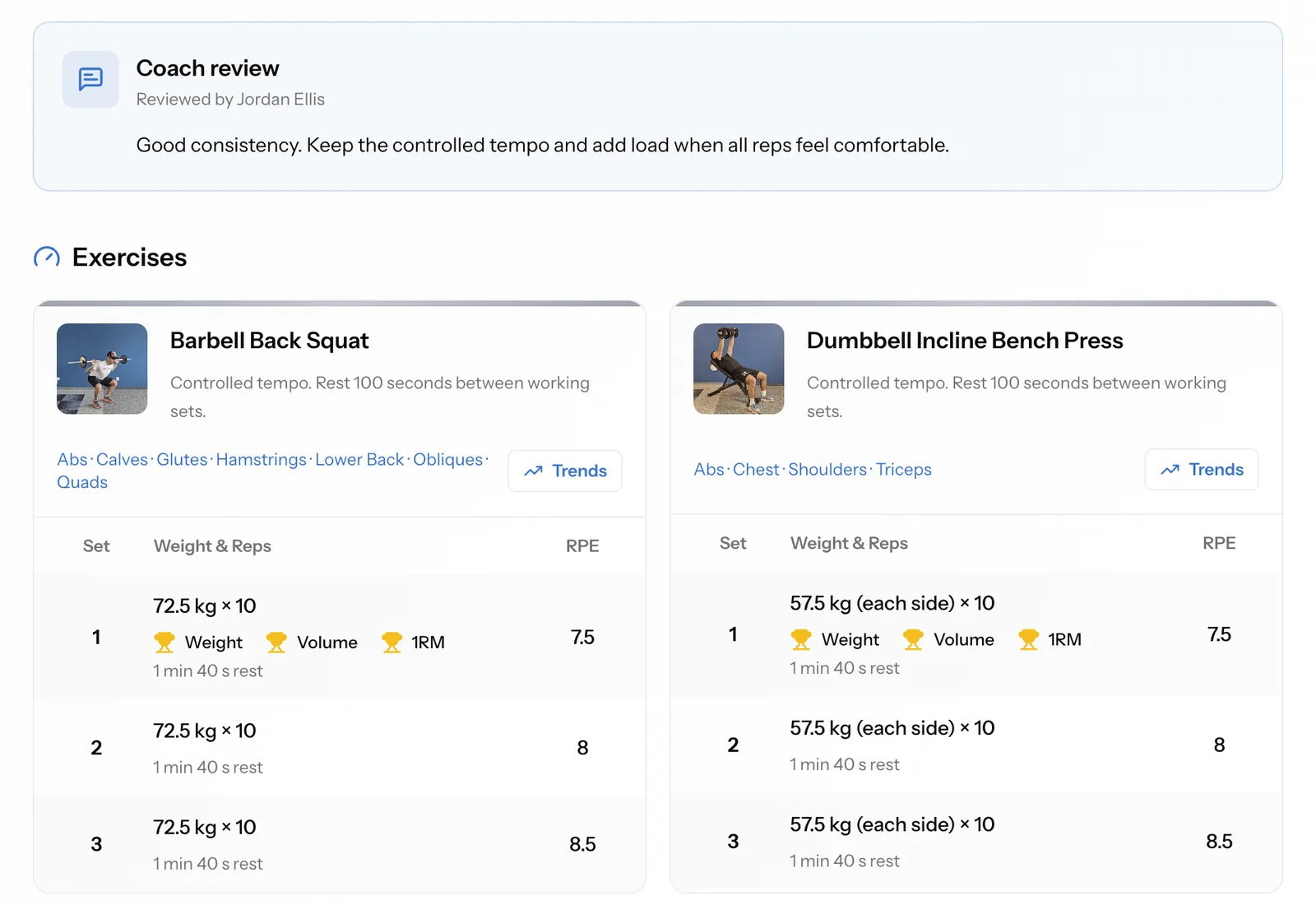The width and height of the screenshot is (1316, 905).
Task: Click the Abs tag under Barbell Back Squat
Action: click(x=72, y=459)
